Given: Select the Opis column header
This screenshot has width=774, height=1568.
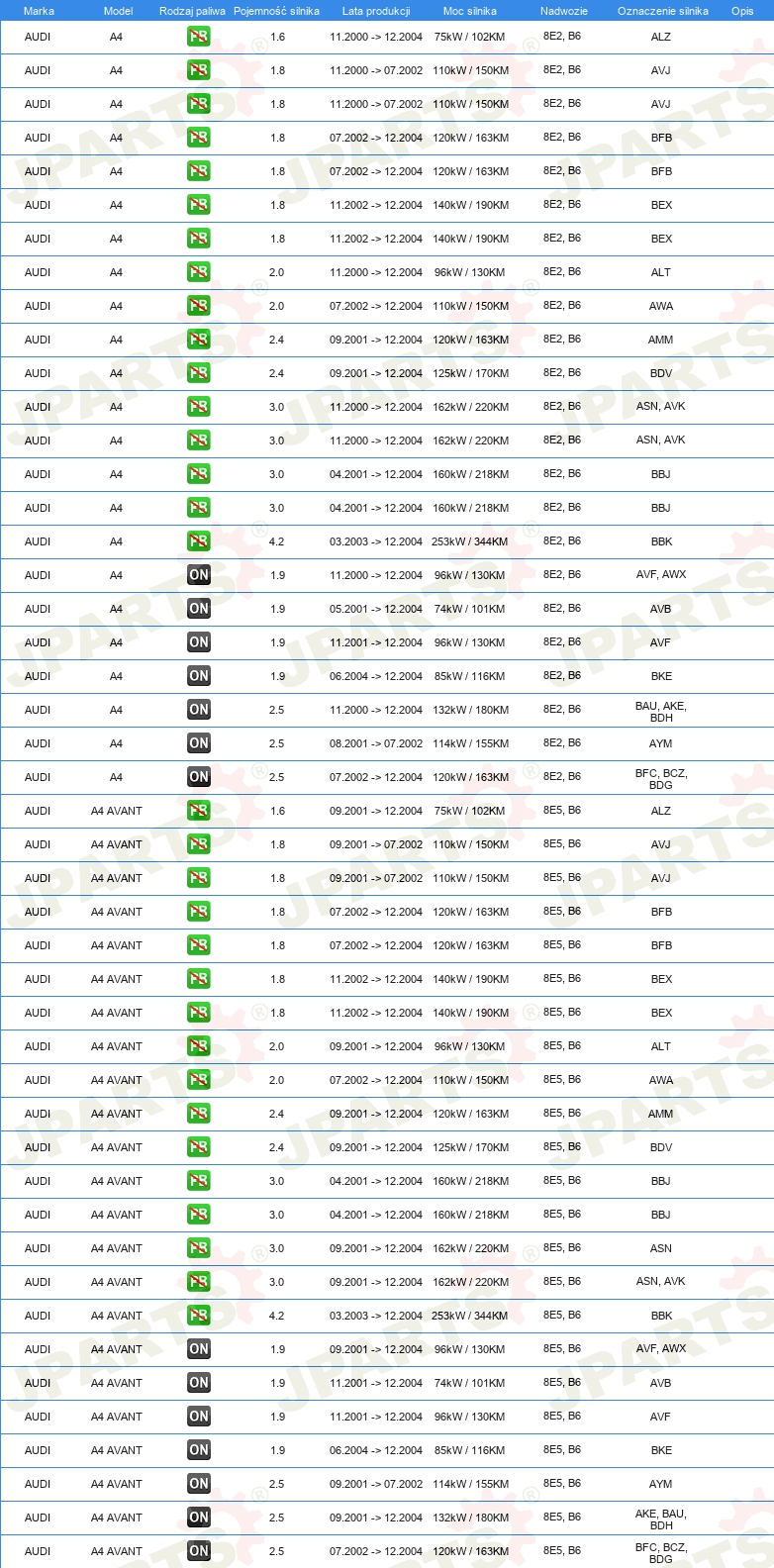Looking at the screenshot, I should 742,11.
